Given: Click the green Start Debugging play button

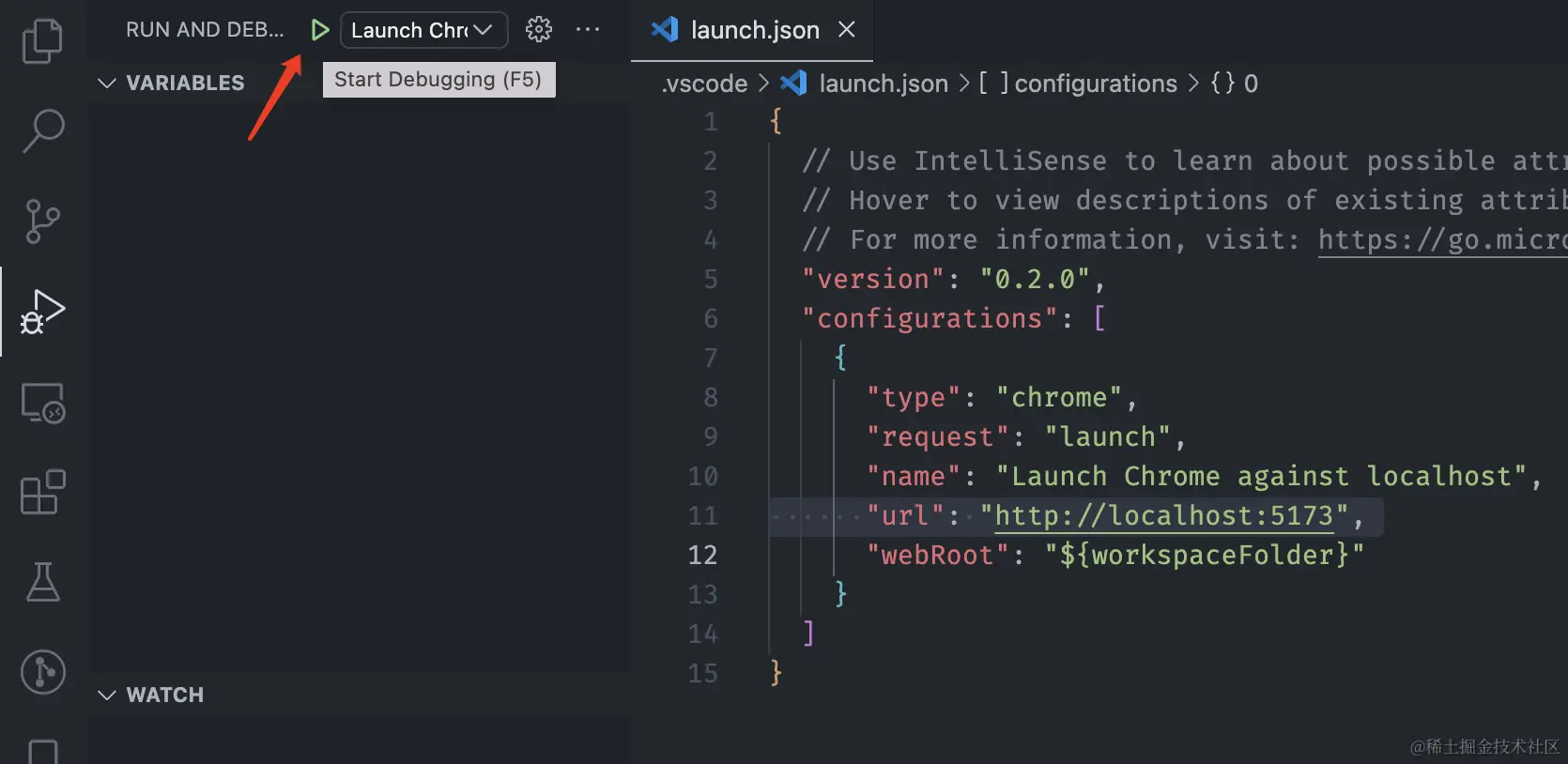Looking at the screenshot, I should 319,30.
